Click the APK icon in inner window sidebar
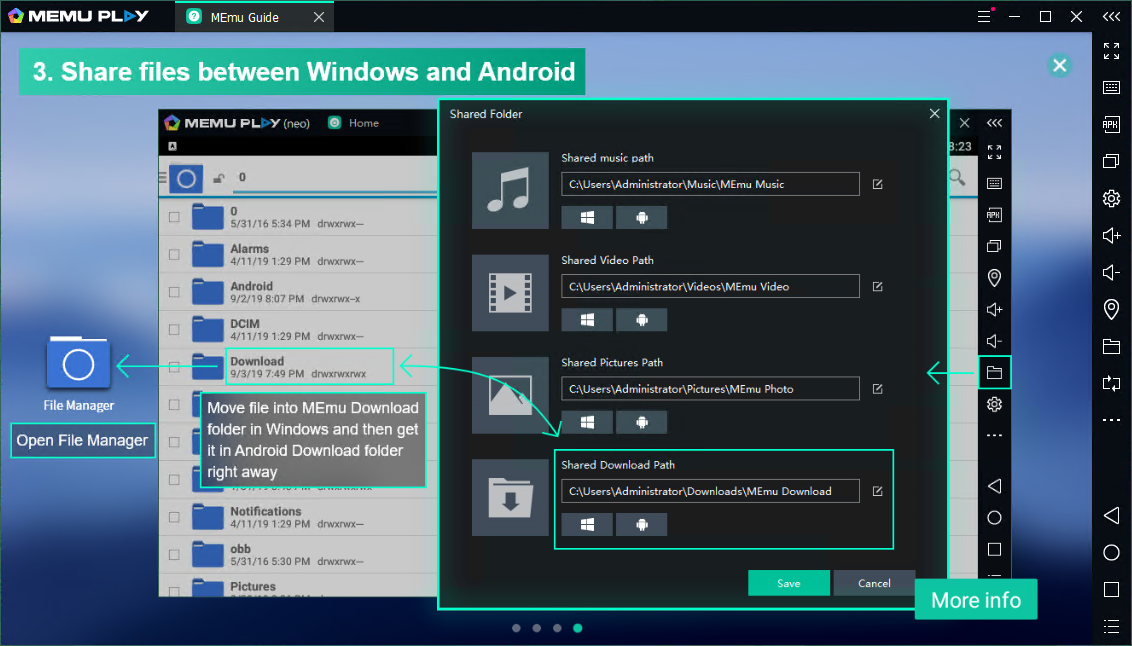 point(994,214)
